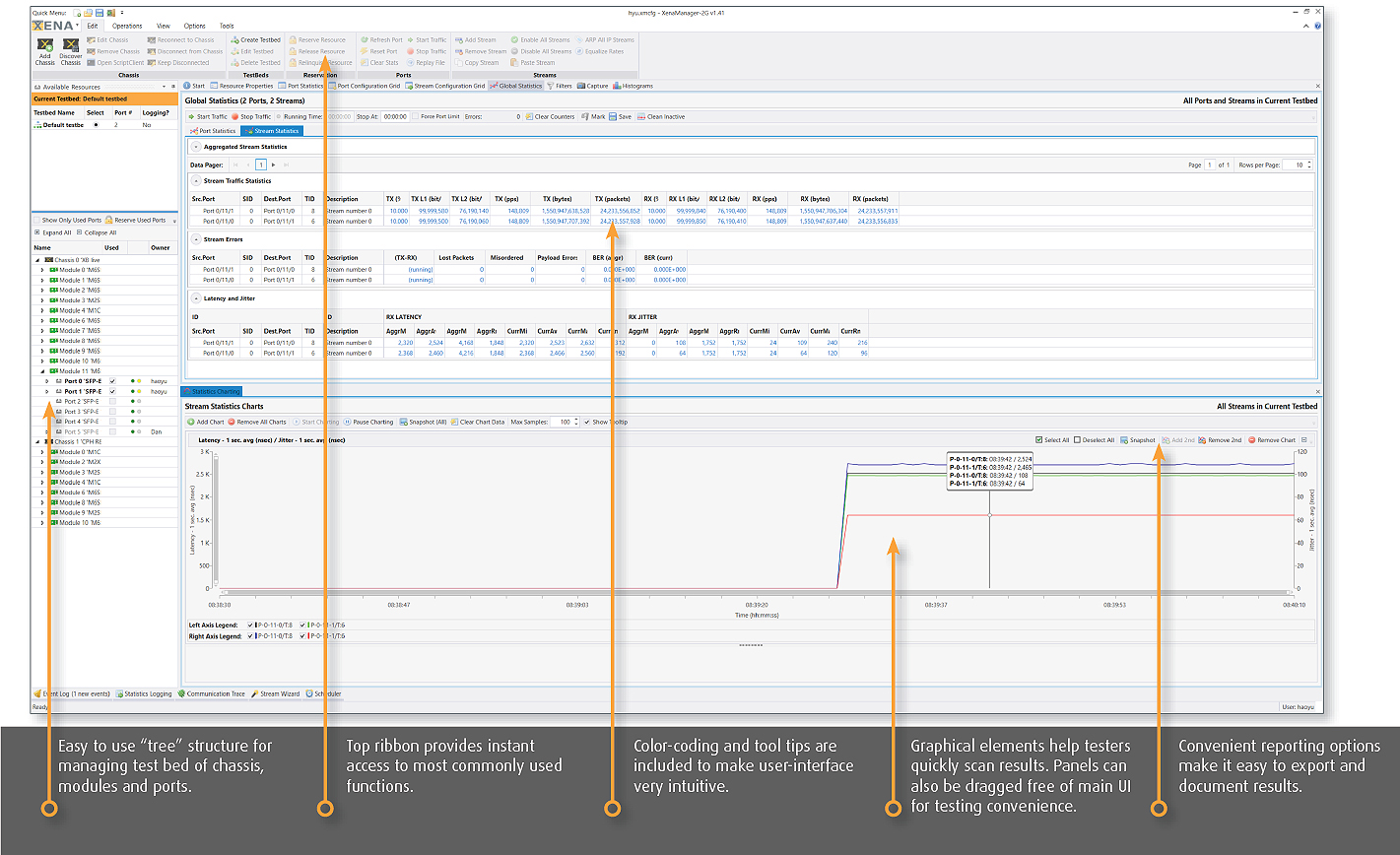Uncheck the Used checkbox for Port 1
Viewport: 1400px width, 855px height.
point(112,391)
